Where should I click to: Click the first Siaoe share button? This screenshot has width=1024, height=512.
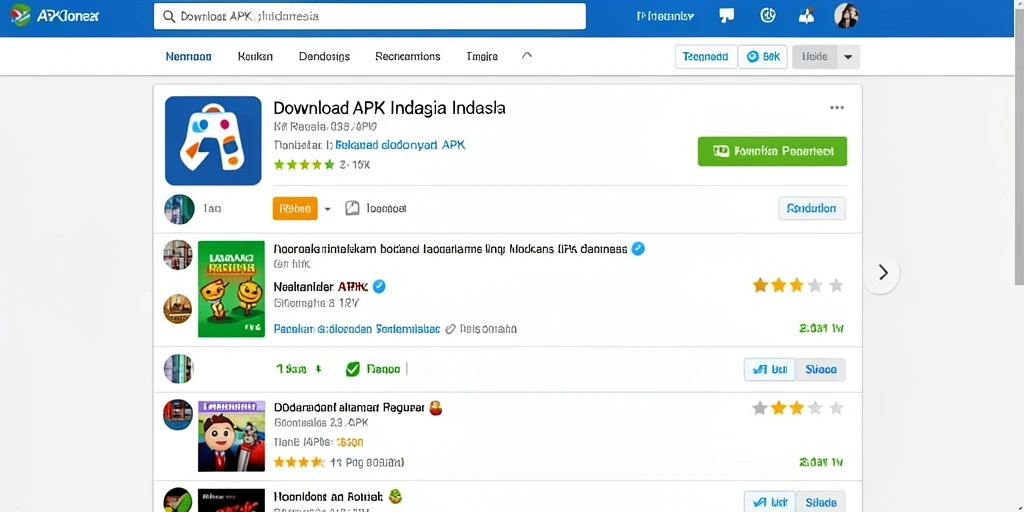point(821,370)
